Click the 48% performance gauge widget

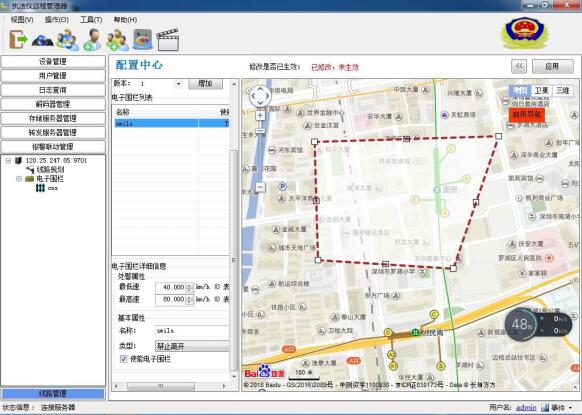[521, 324]
